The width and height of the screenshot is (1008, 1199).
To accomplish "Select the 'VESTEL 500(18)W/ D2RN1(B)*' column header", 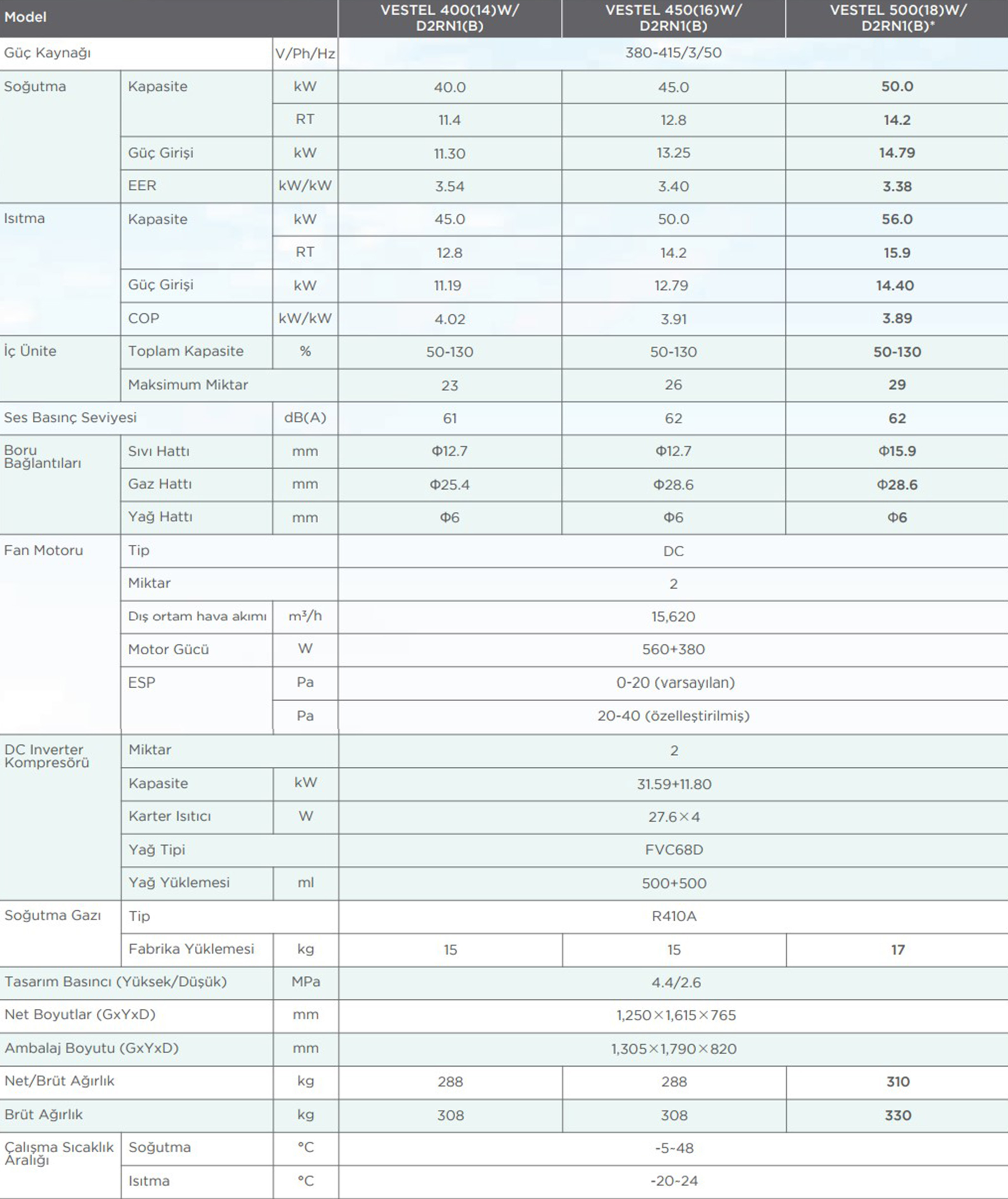I will 898,18.
